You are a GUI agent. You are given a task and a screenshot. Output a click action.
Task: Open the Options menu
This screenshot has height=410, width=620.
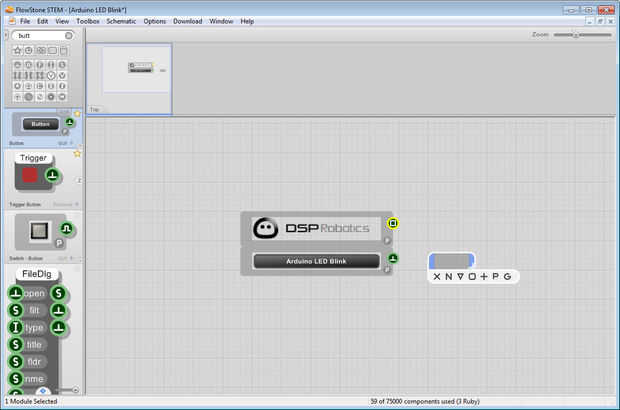(155, 21)
